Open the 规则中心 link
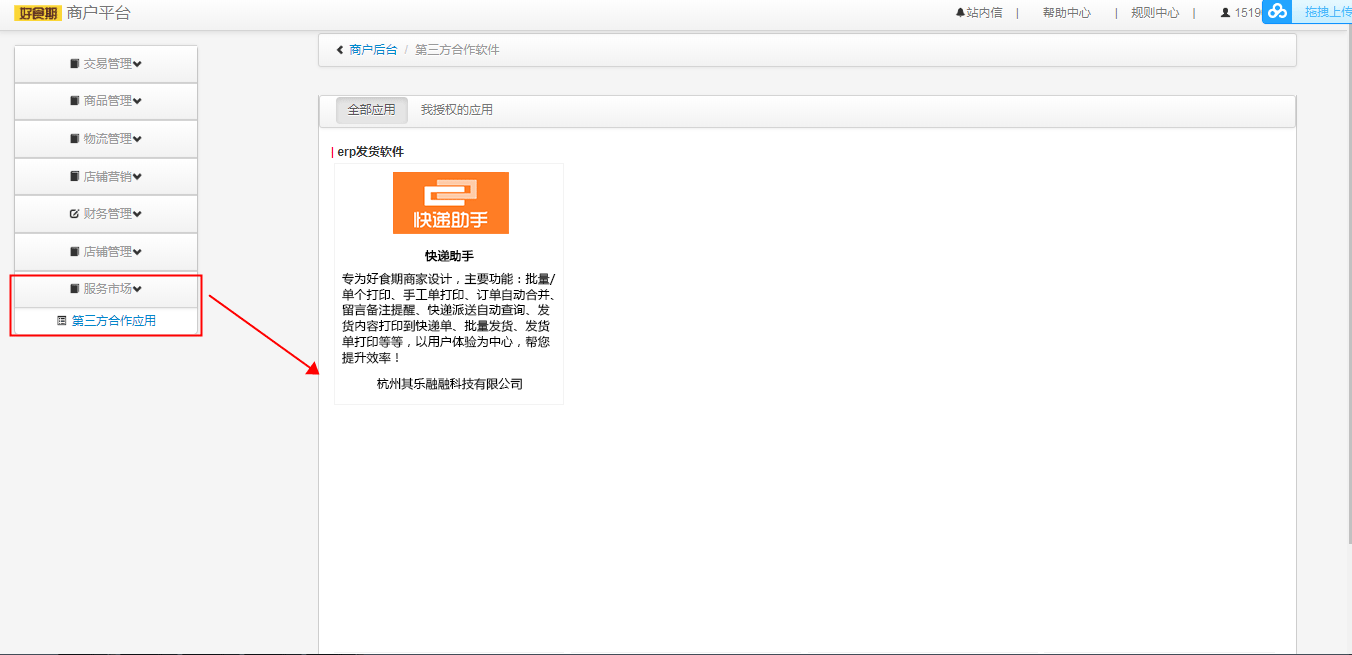The image size is (1352, 655). tap(1155, 13)
